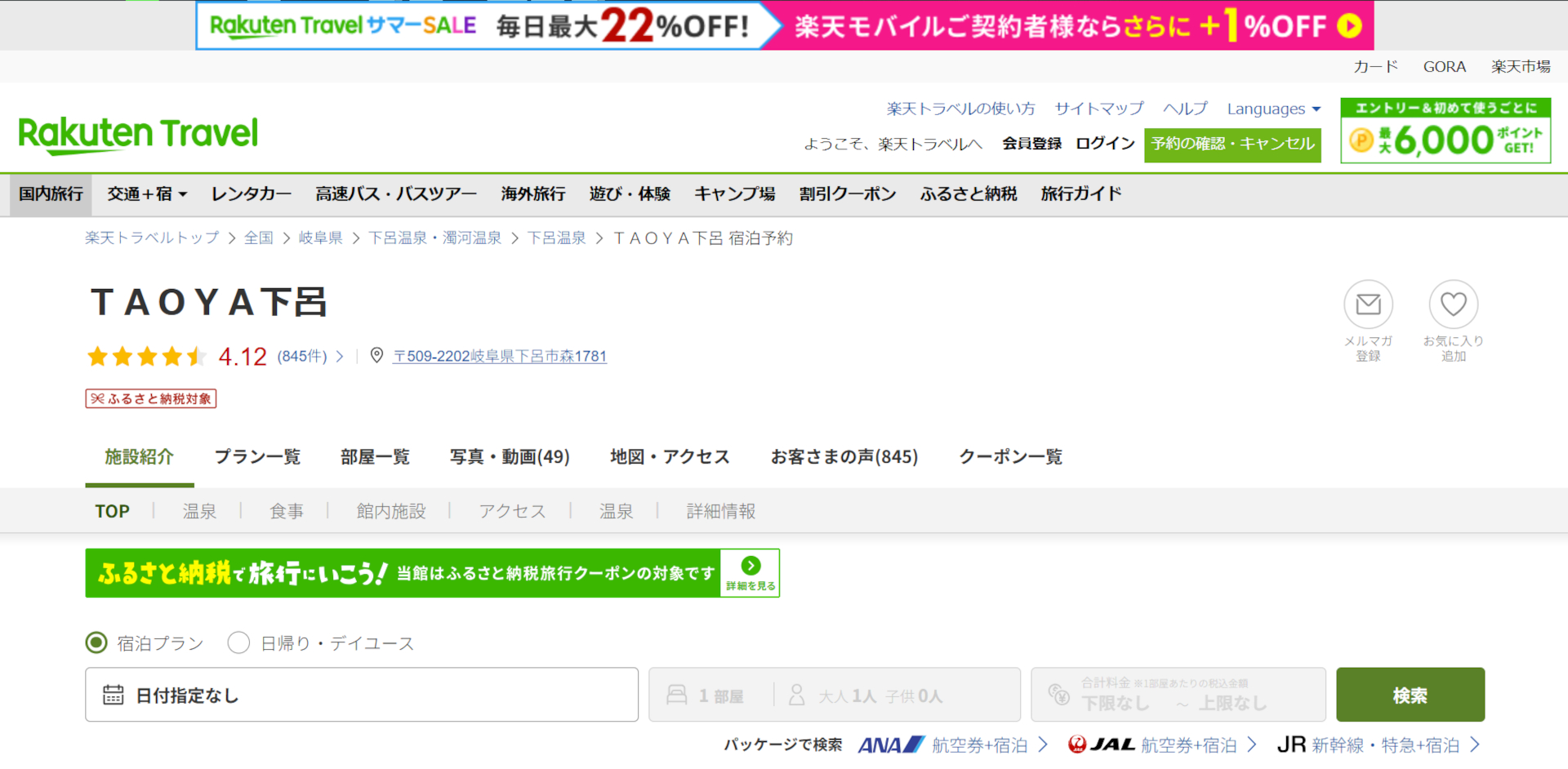The width and height of the screenshot is (1568, 769).
Task: Open the calendar icon in the date field
Action: pyautogui.click(x=114, y=695)
